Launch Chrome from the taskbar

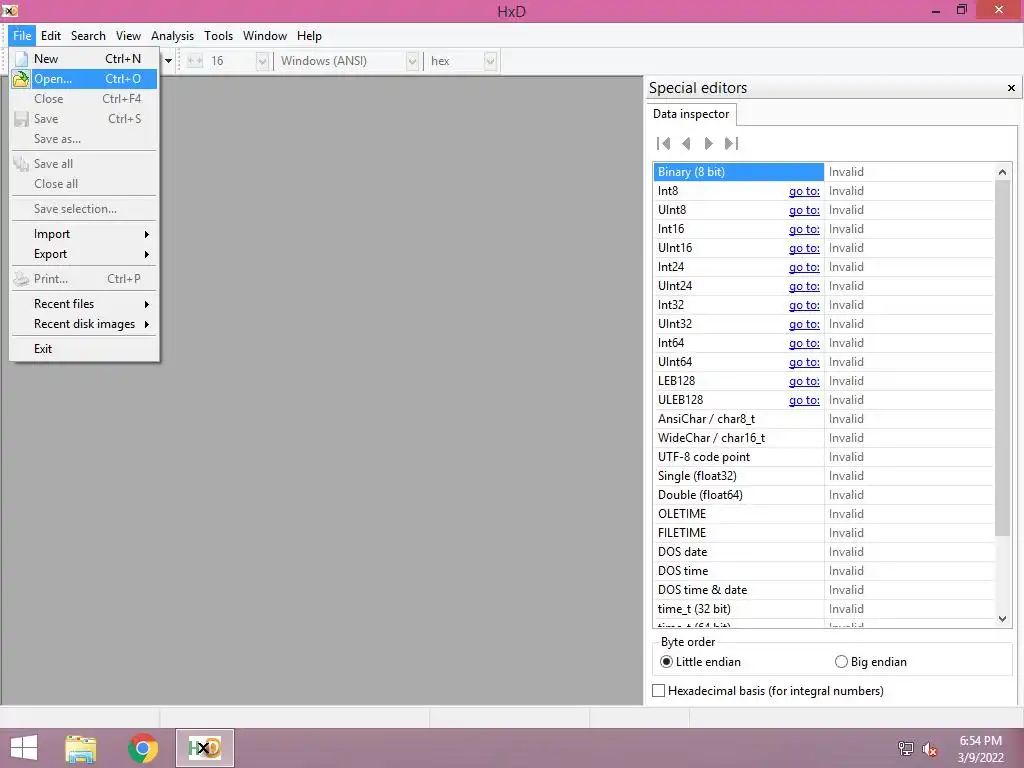[143, 748]
